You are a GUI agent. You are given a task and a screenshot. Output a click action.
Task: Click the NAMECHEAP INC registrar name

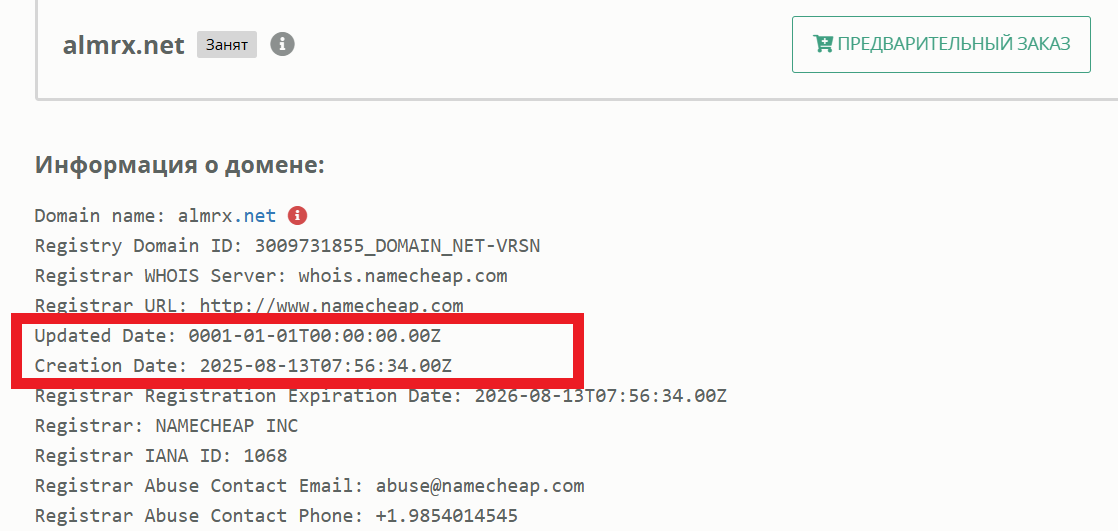point(227,426)
